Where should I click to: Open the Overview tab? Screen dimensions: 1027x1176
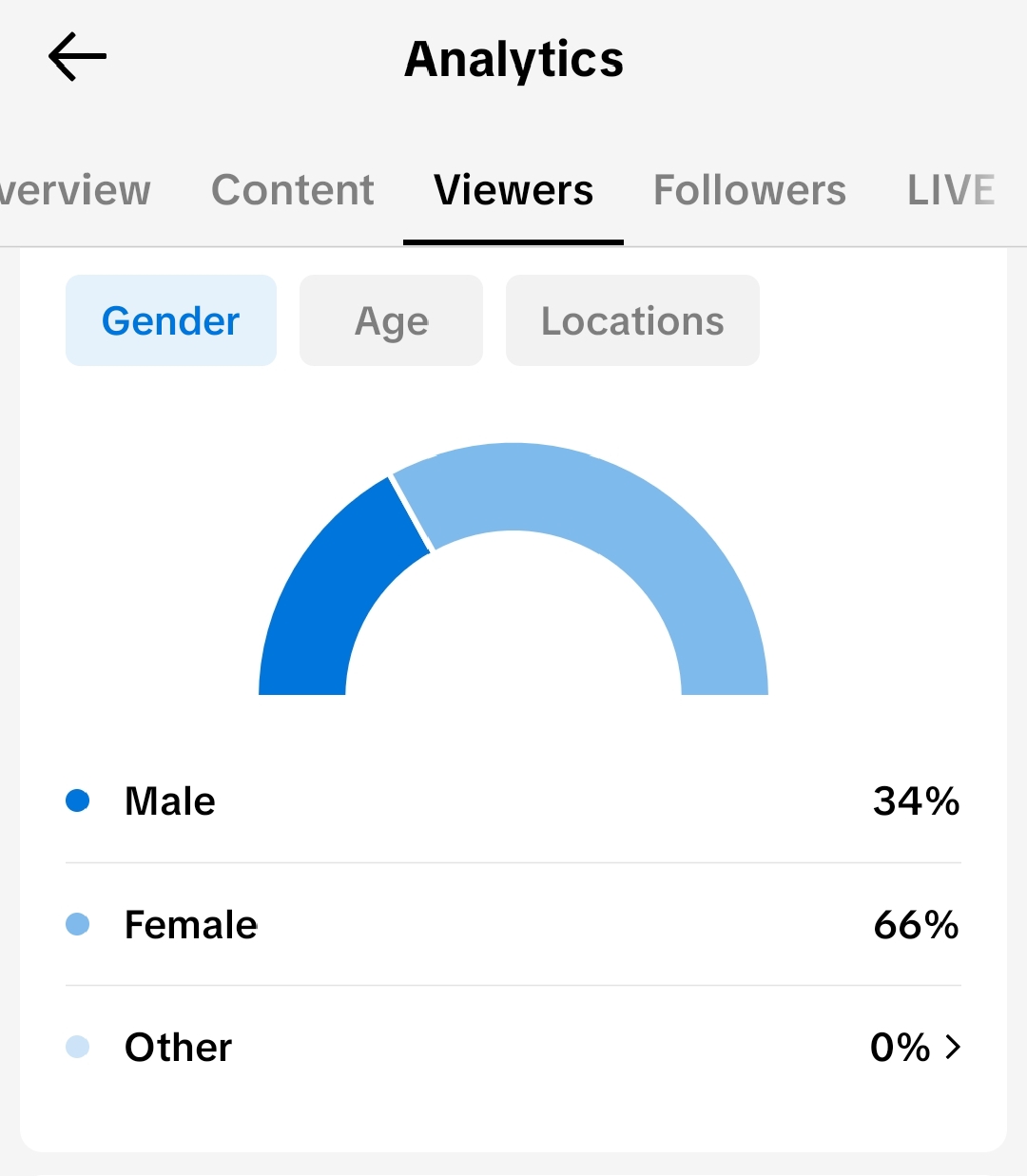pyautogui.click(x=75, y=190)
